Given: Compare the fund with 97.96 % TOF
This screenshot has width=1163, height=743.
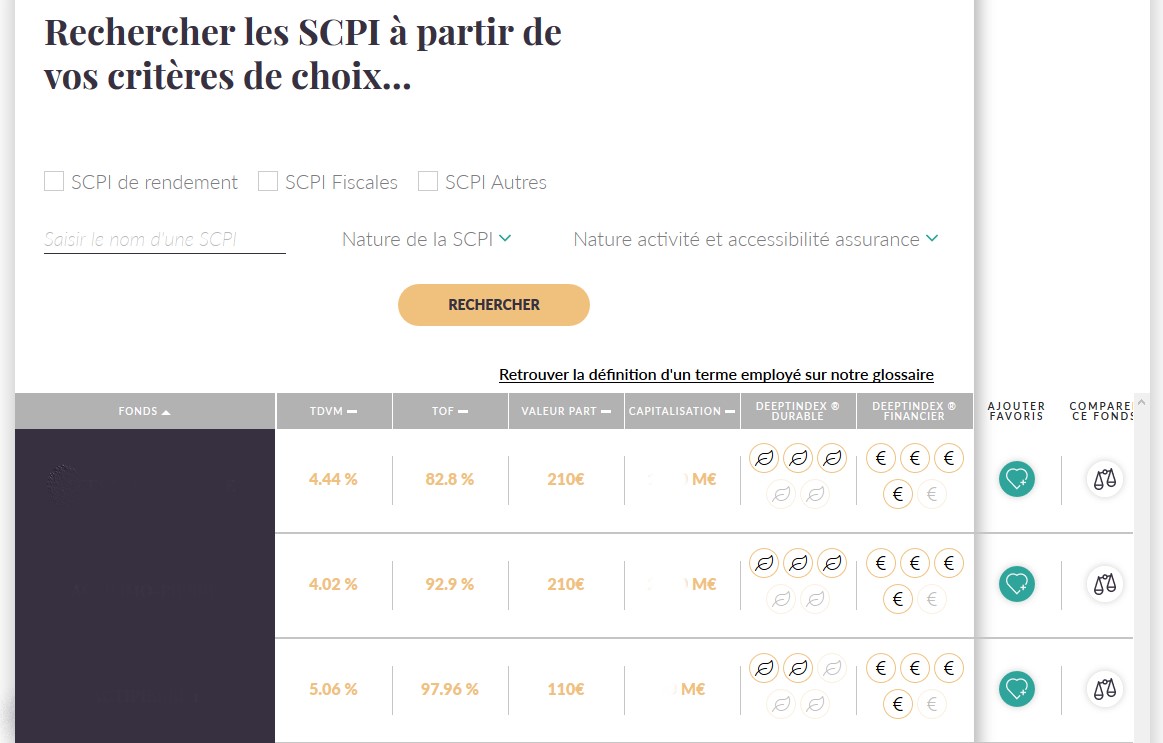Looking at the screenshot, I should [1104, 689].
